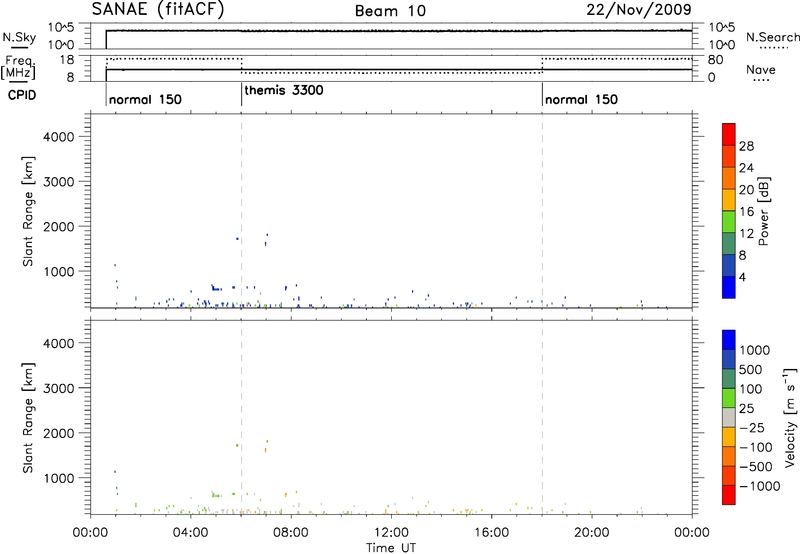800x554 pixels.
Task: Pick the grey velocity swatch between 25 and -25
Action: (729, 418)
